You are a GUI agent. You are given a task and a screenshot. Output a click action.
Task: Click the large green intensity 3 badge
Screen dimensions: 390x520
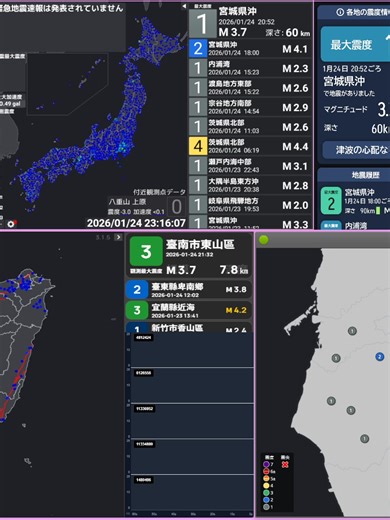[x=146, y=251]
